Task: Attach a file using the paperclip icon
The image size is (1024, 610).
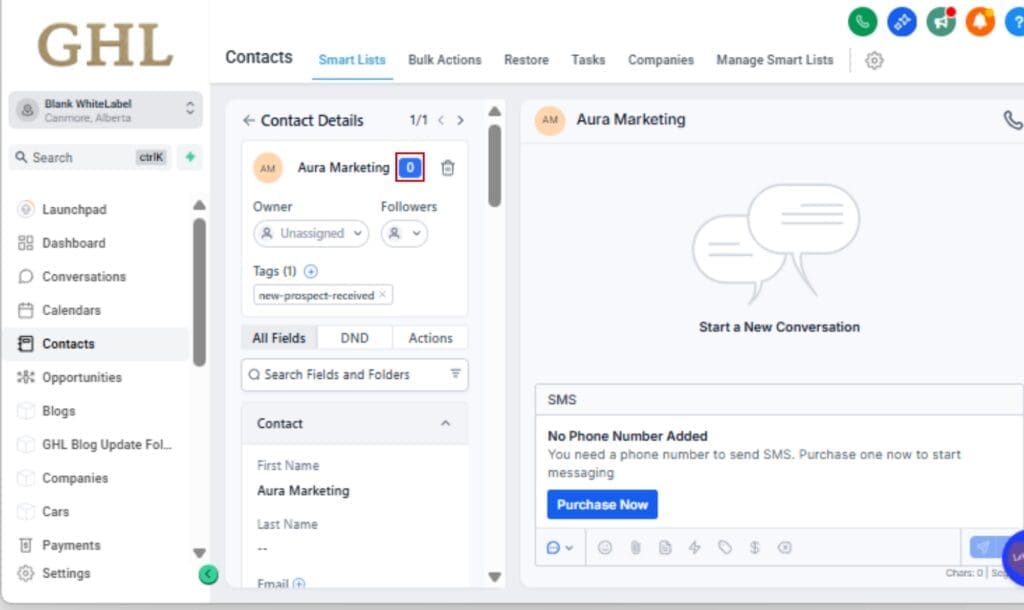Action: coord(636,547)
